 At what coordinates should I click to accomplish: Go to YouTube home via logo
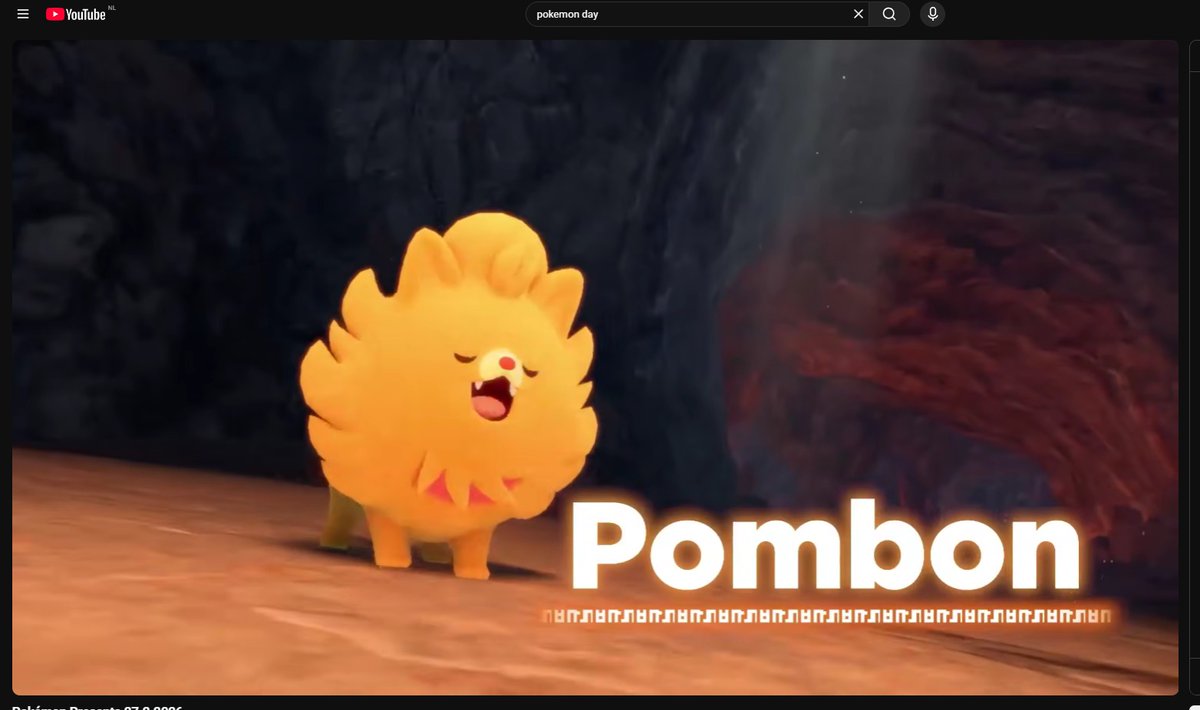click(76, 14)
